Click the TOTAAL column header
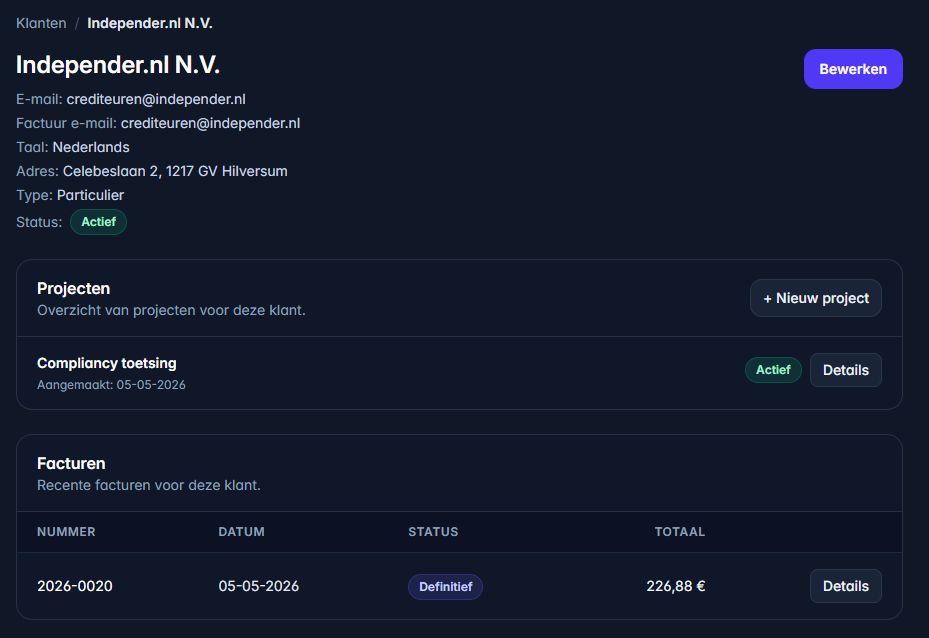Image resolution: width=929 pixels, height=638 pixels. point(680,532)
